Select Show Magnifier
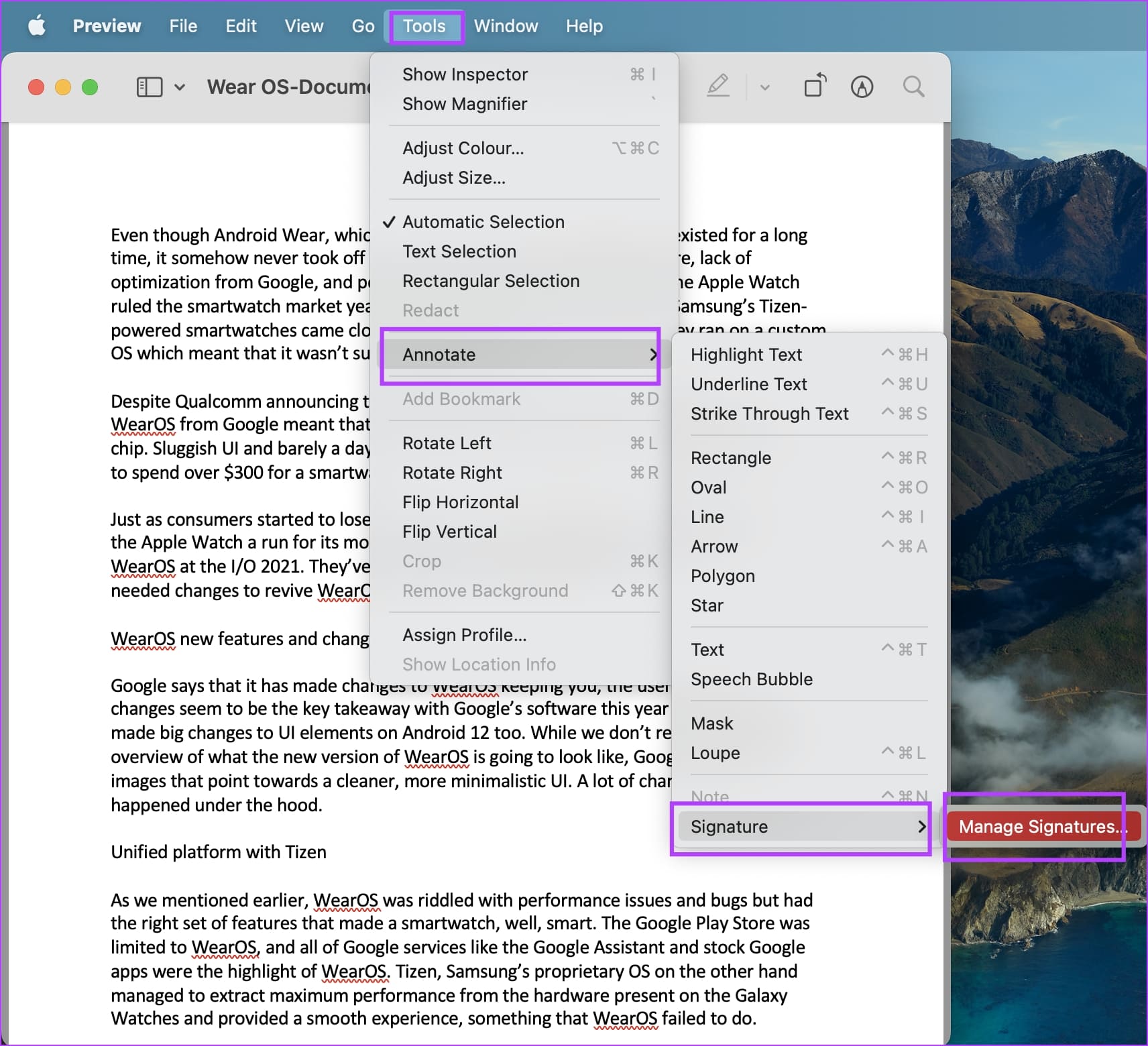Screen dimensions: 1148x1046 click(x=524, y=104)
